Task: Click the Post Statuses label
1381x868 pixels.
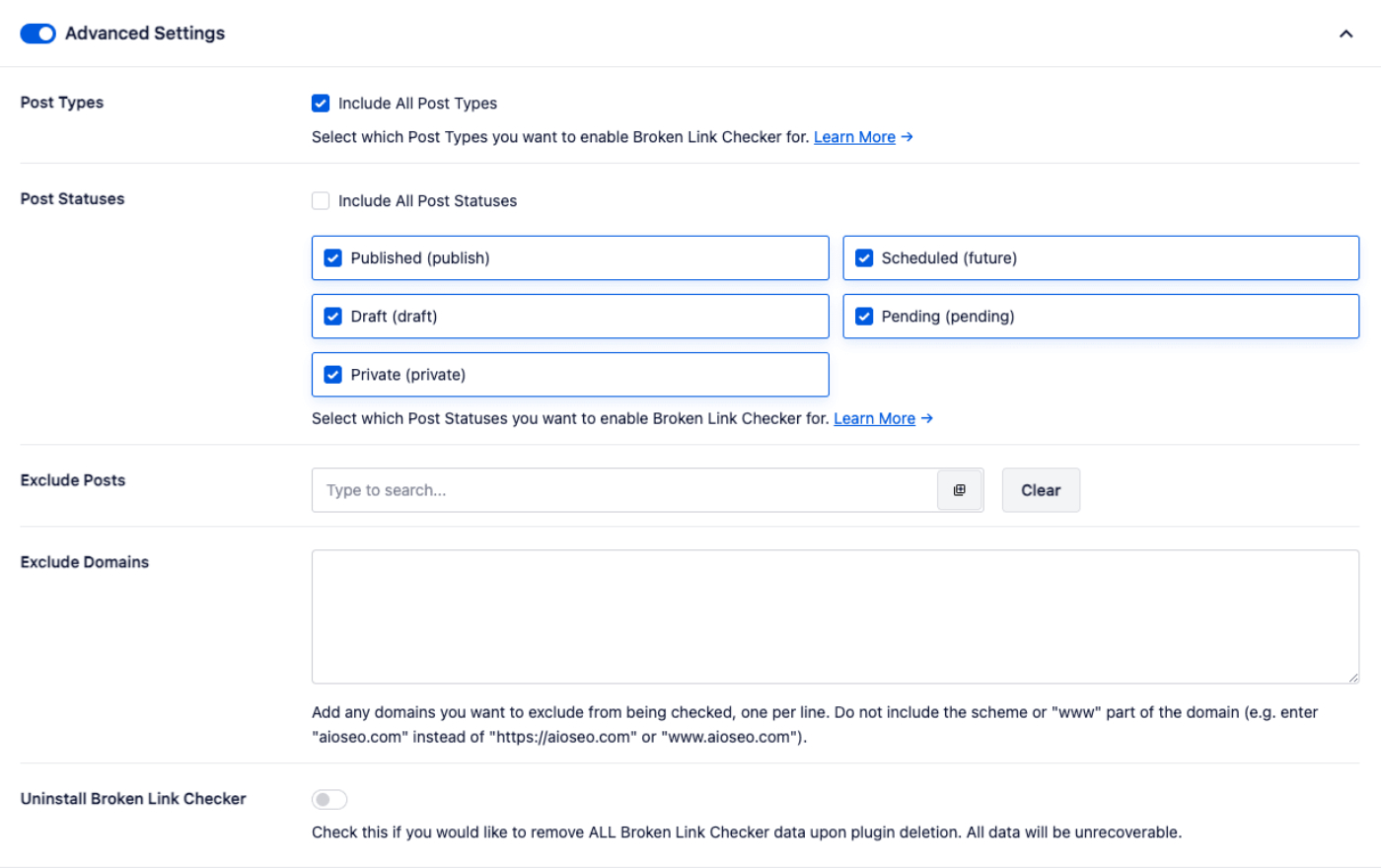Action: tap(72, 199)
